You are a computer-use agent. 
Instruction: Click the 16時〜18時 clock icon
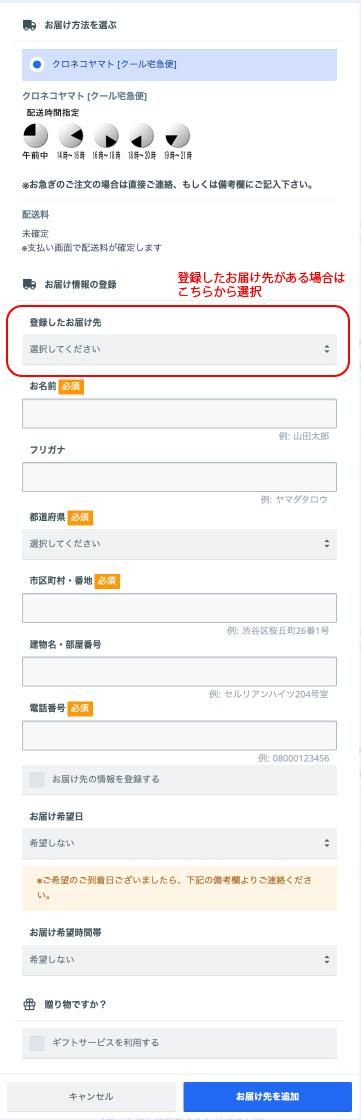(107, 135)
